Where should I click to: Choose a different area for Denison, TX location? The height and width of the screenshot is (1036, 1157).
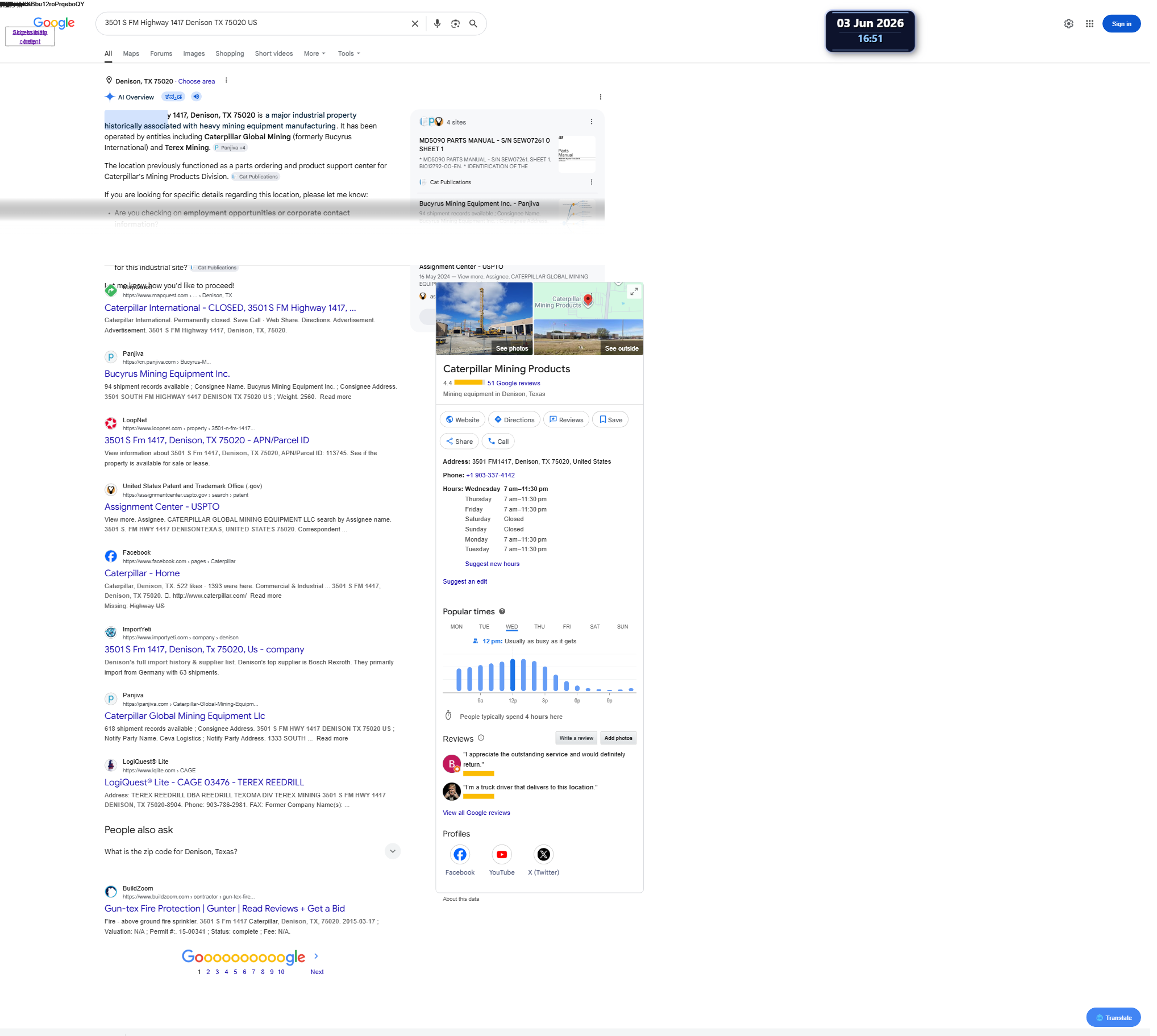coord(198,82)
